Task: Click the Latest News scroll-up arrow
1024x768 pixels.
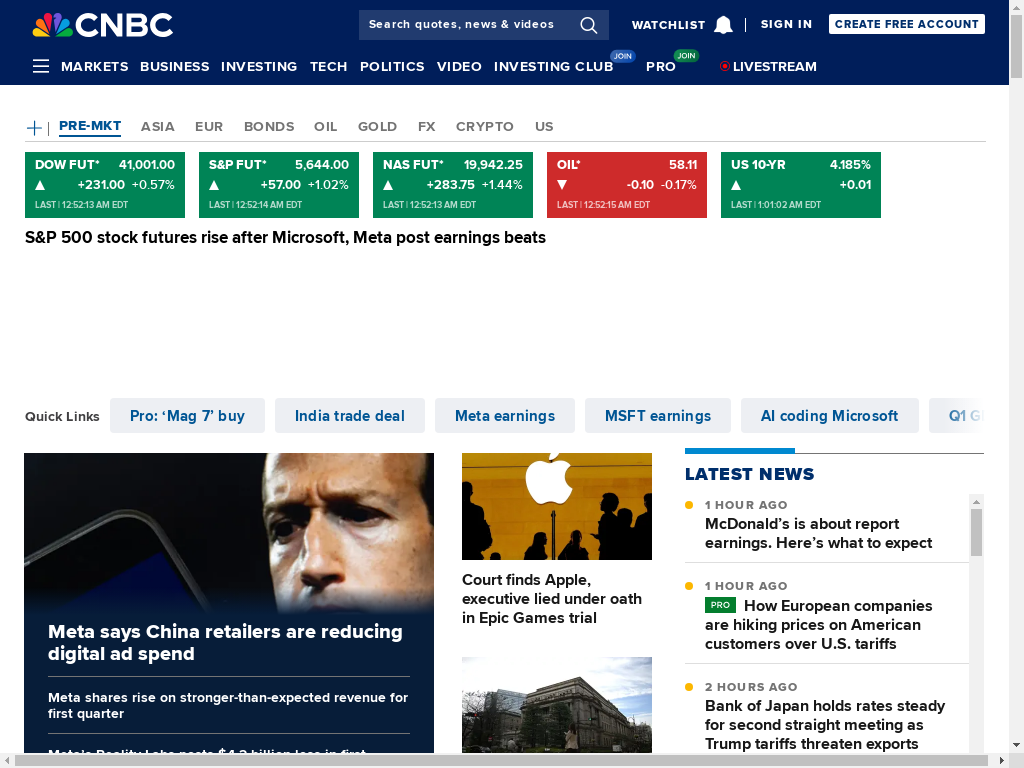Action: tap(976, 502)
